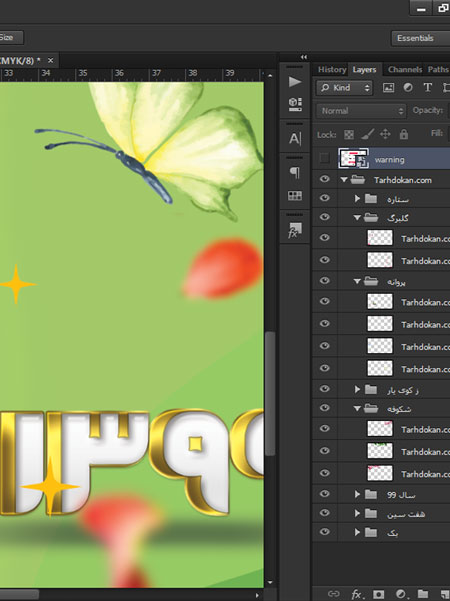Lock position move icon
Screen dimensions: 450x601
pos(385,134)
